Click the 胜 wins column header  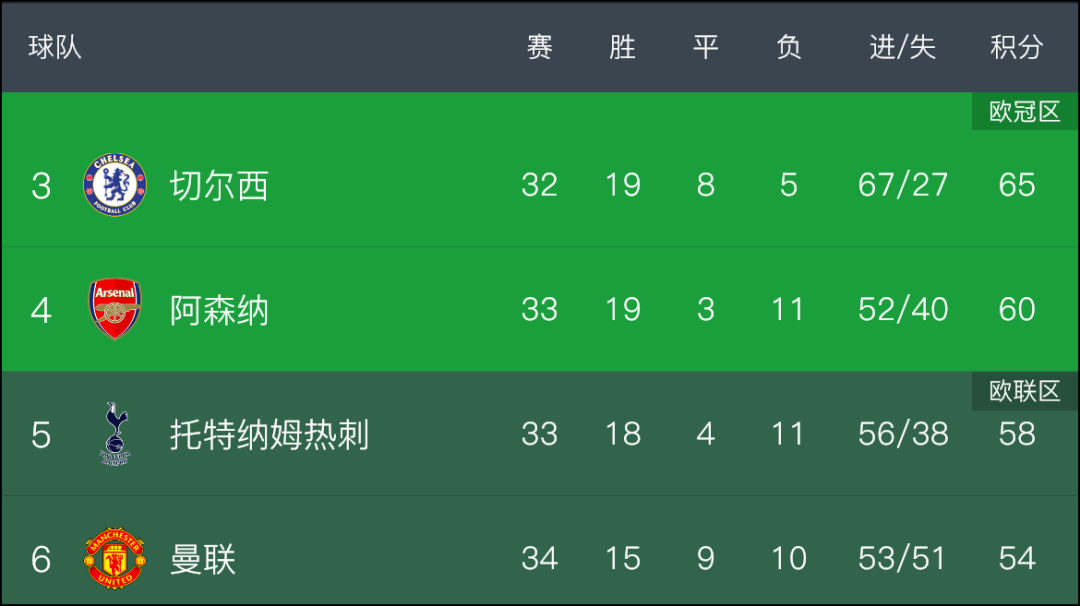tap(623, 48)
